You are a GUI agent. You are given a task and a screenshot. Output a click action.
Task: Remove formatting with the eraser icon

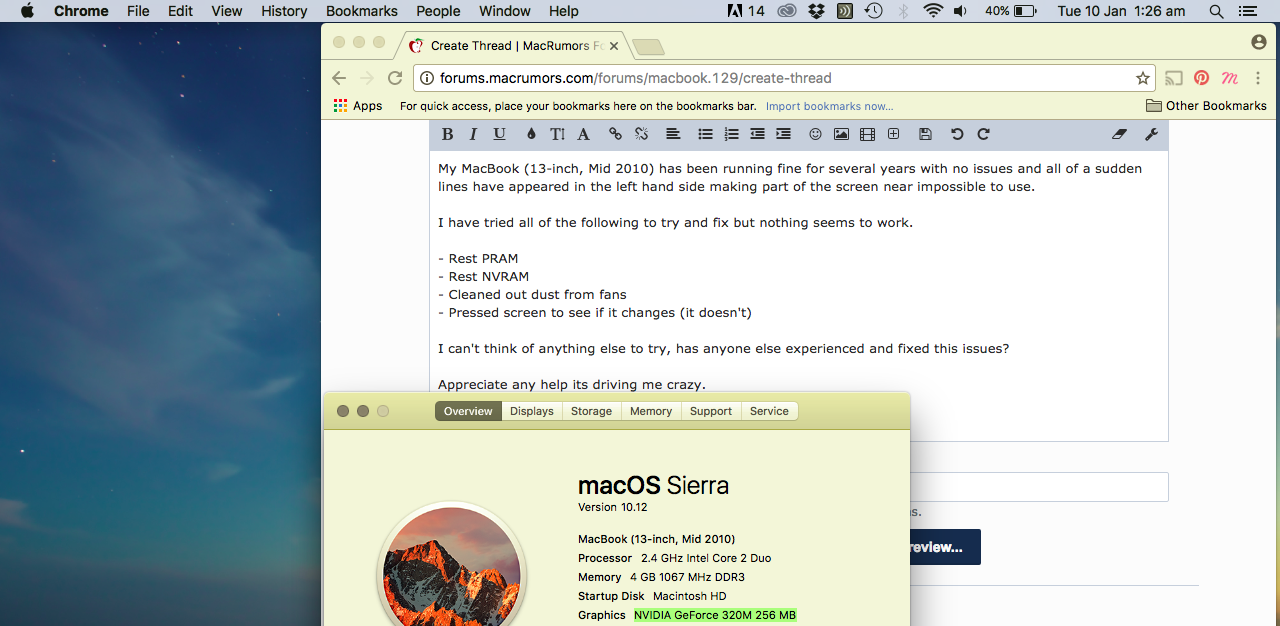(x=1119, y=134)
